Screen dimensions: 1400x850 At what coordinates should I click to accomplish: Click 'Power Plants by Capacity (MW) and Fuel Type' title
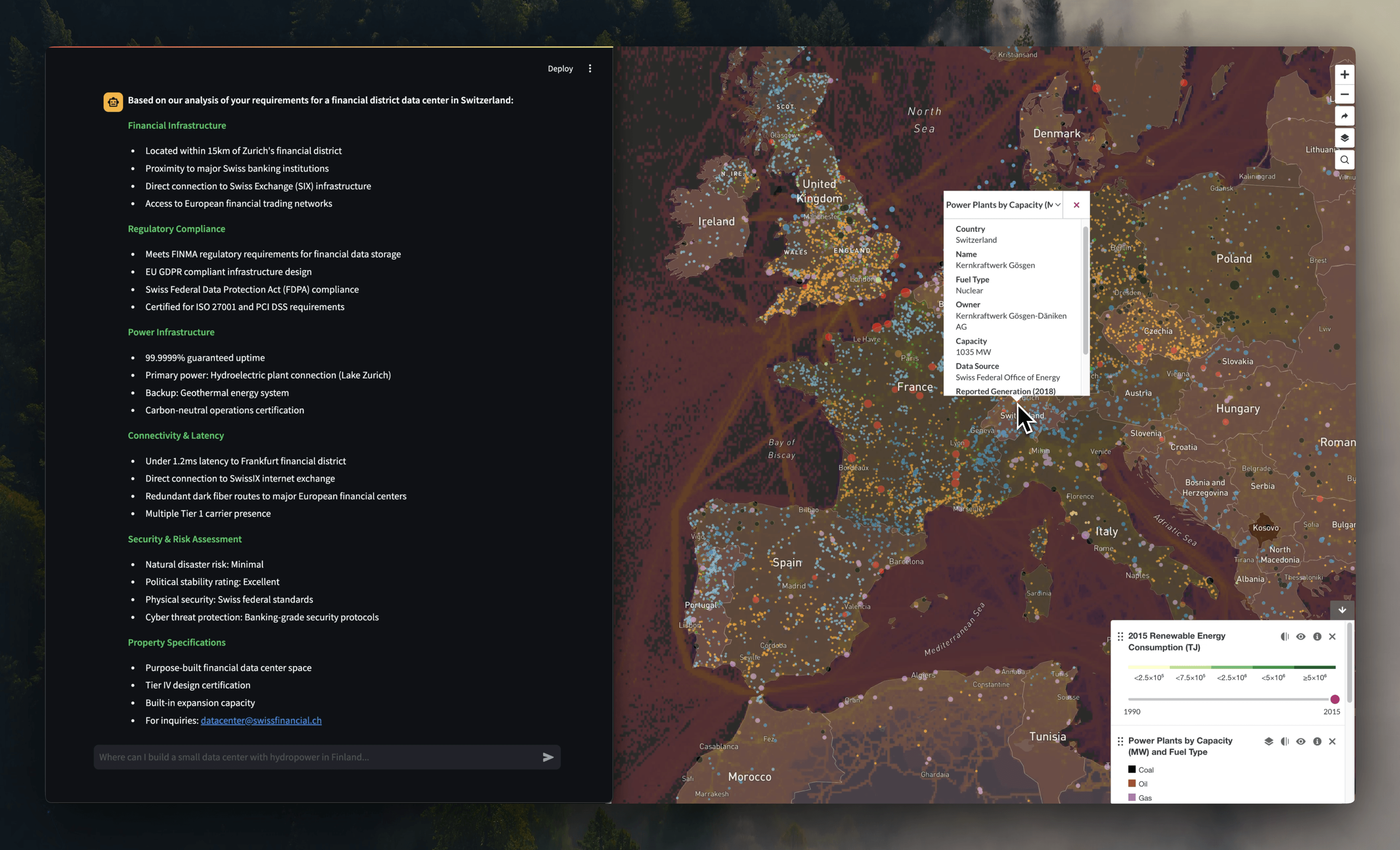(1180, 747)
